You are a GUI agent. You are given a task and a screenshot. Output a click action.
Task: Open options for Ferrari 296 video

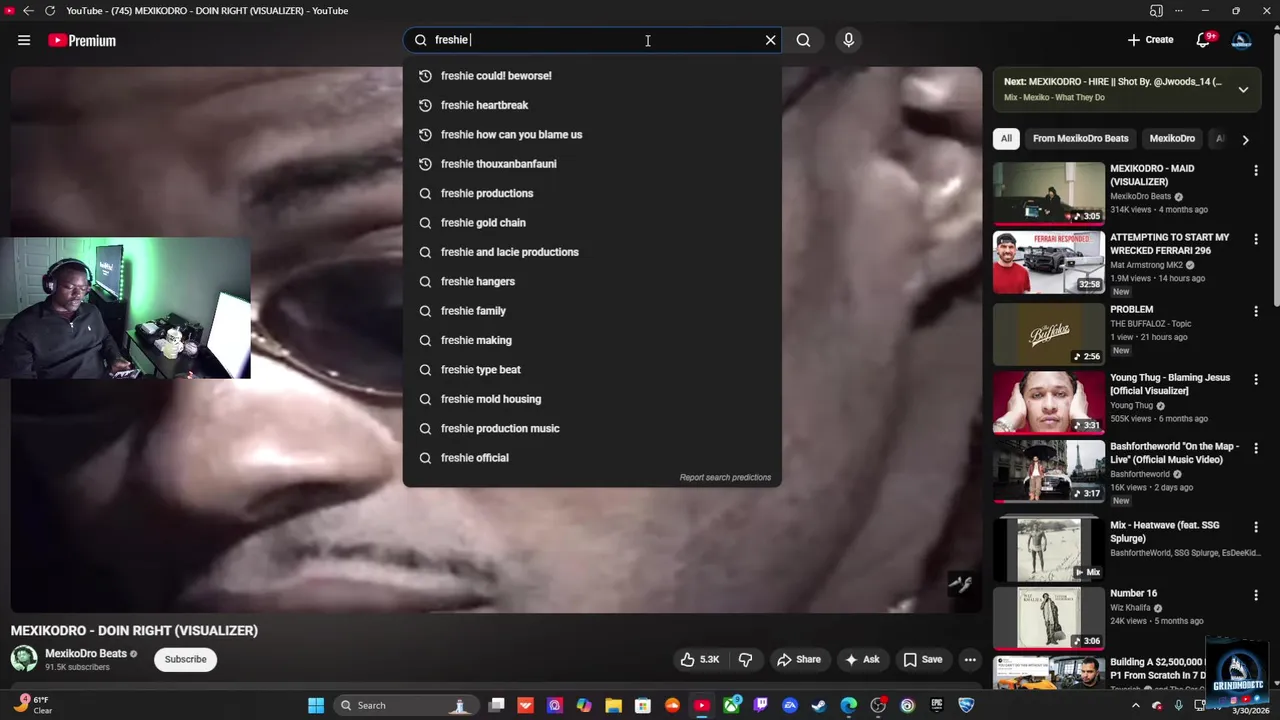pyautogui.click(x=1256, y=240)
